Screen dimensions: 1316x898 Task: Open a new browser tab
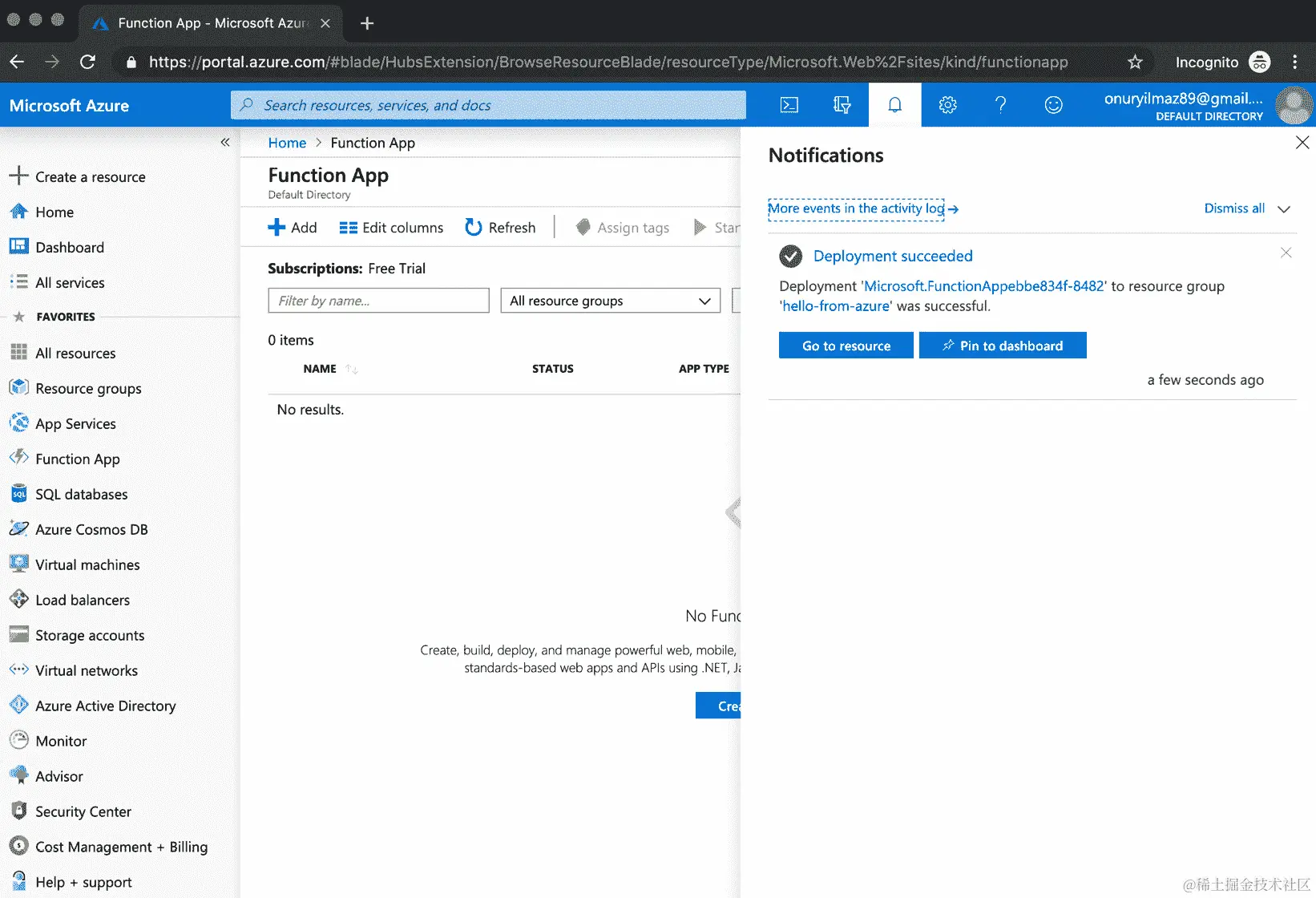[x=367, y=23]
